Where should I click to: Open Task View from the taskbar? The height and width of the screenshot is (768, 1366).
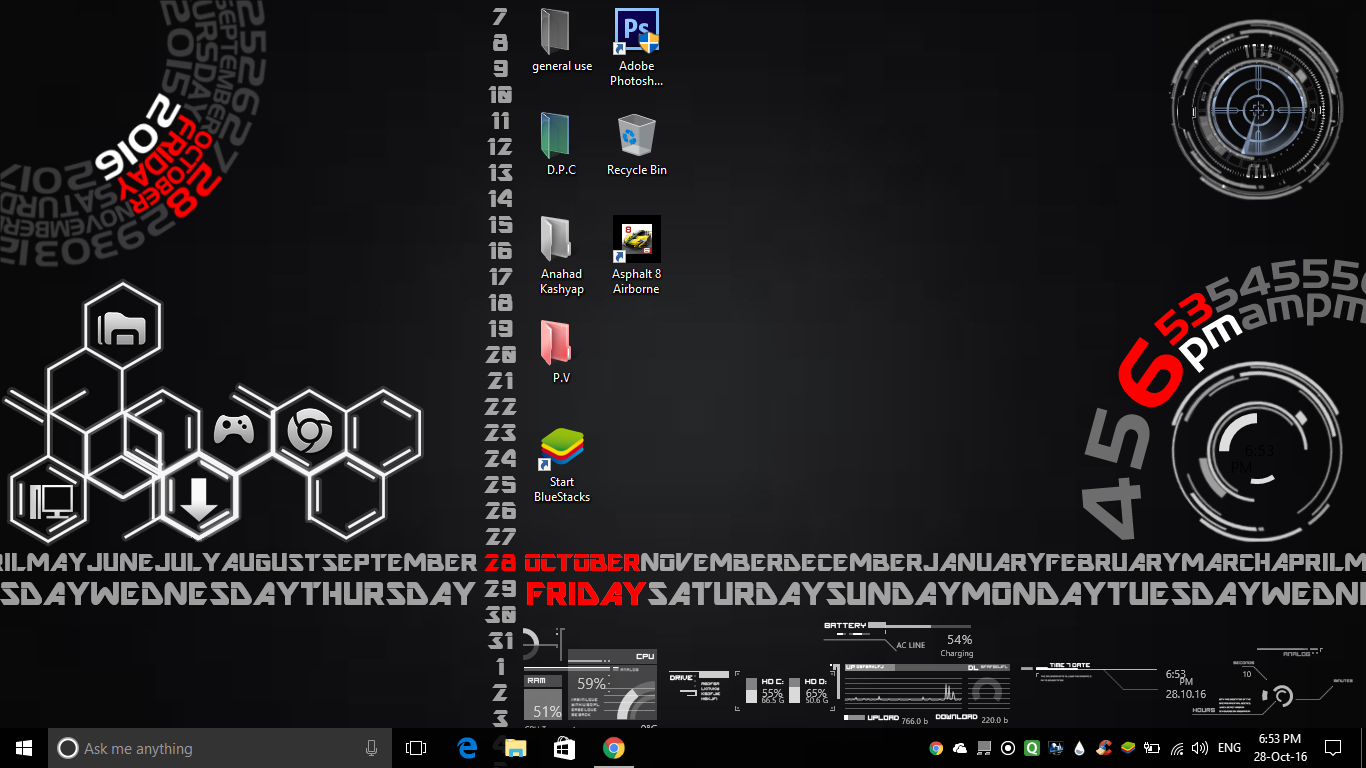(416, 748)
